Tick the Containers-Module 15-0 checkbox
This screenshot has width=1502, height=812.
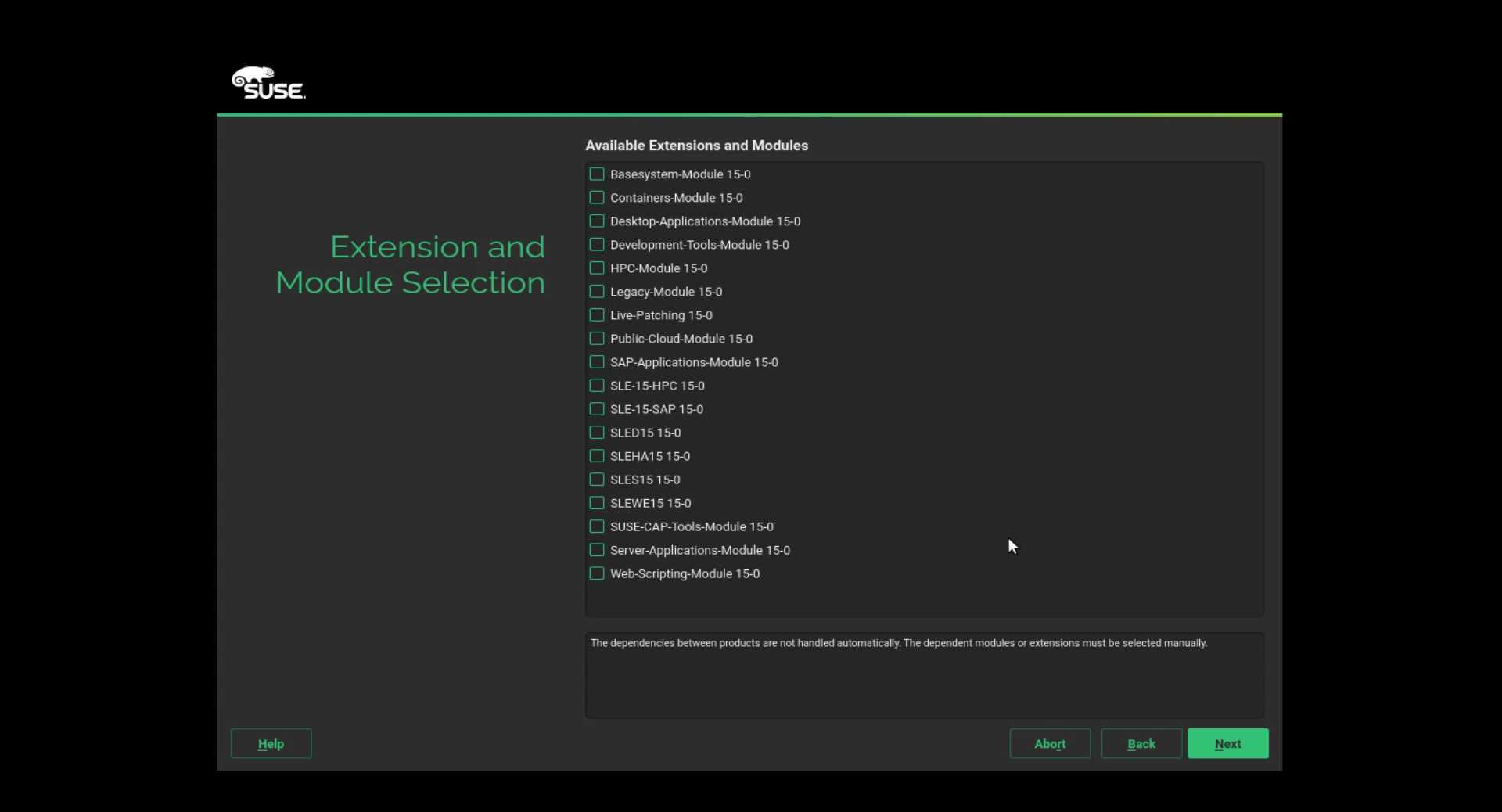click(597, 198)
